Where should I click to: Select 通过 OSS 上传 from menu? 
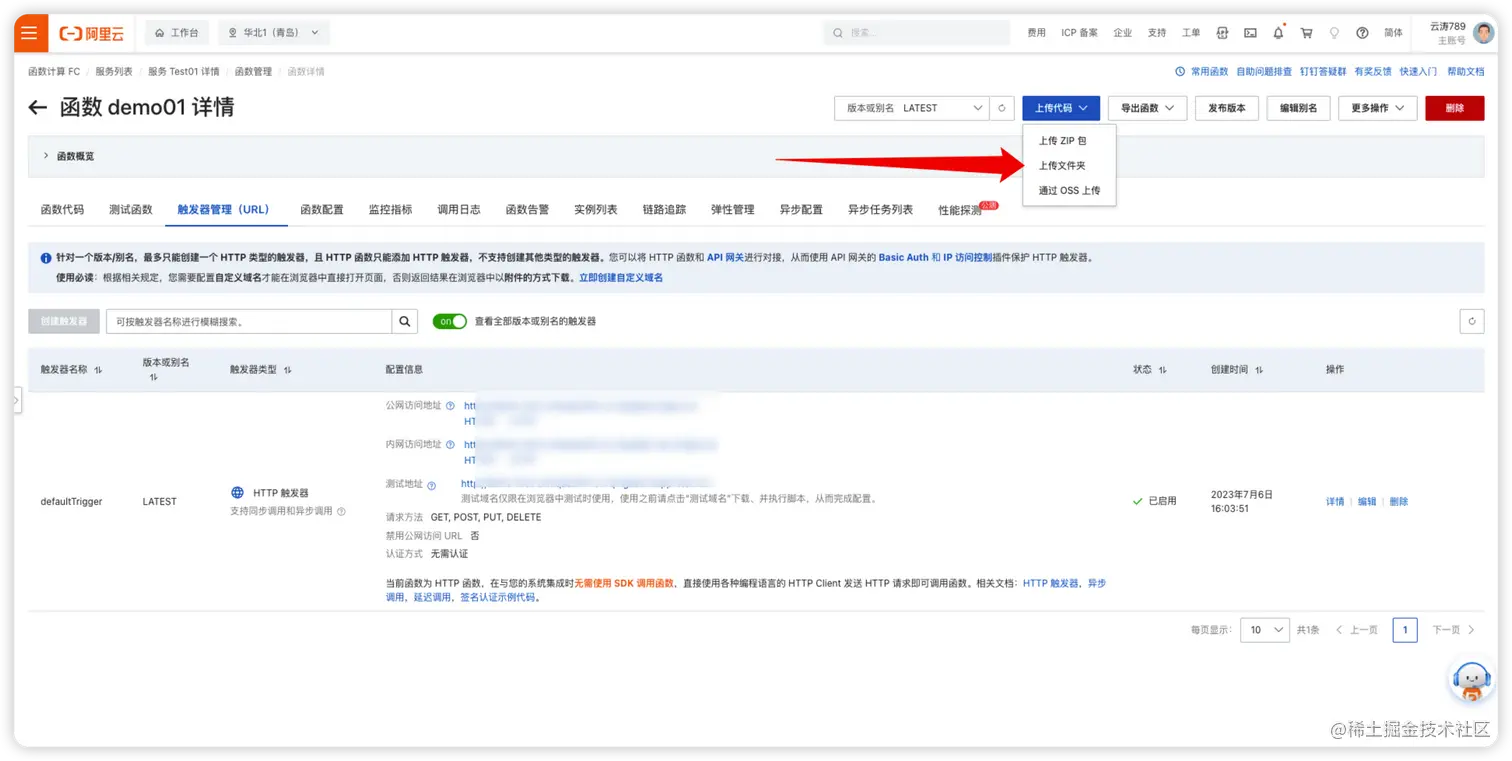[1069, 190]
